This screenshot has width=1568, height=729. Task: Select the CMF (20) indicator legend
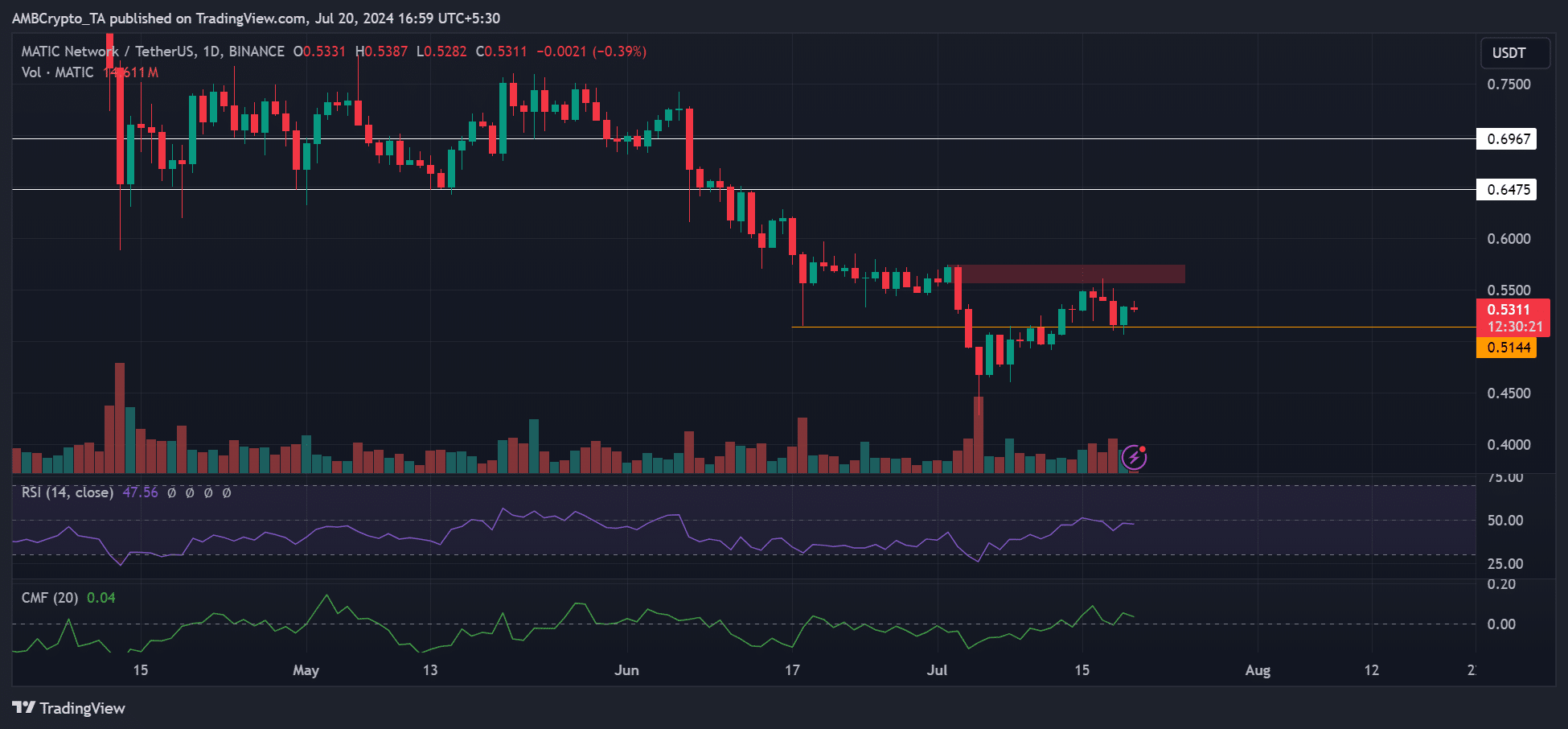(x=49, y=598)
